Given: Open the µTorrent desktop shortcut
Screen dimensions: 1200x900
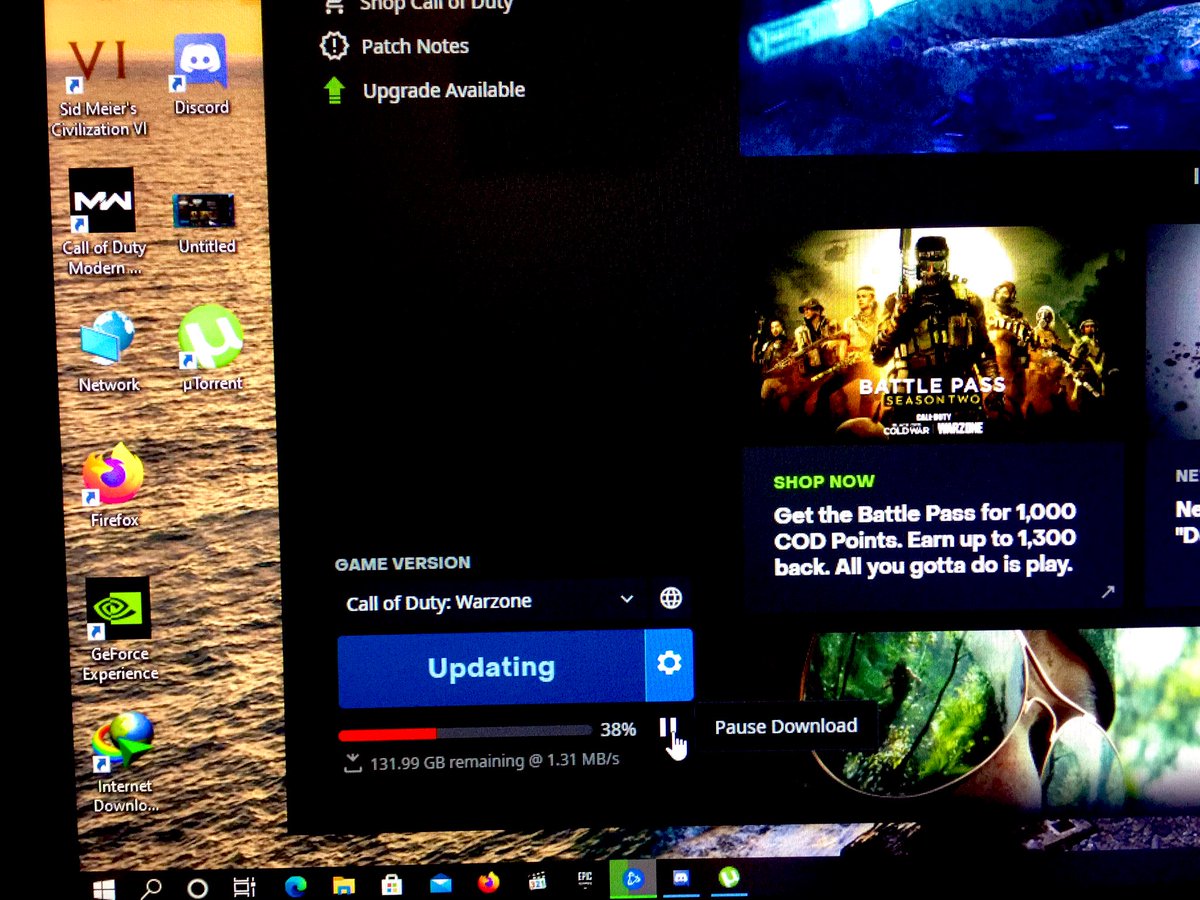Looking at the screenshot, I should click(211, 348).
